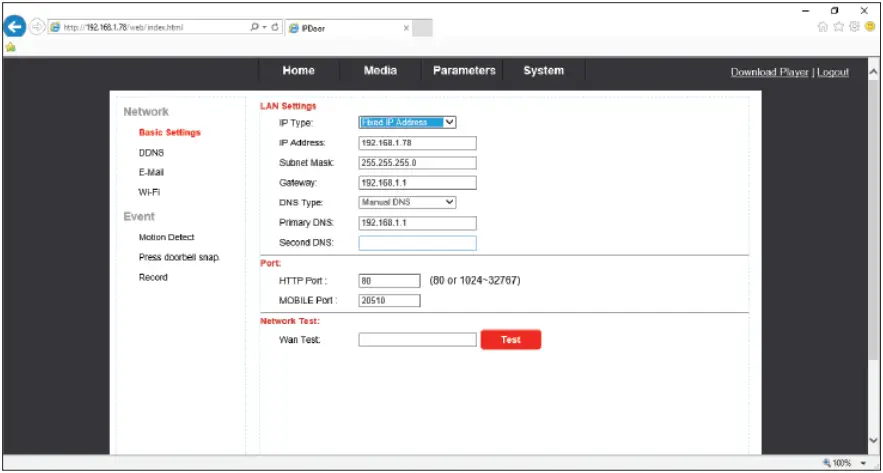
Task: Click the page scrollbar down arrow
Action: click(x=873, y=440)
